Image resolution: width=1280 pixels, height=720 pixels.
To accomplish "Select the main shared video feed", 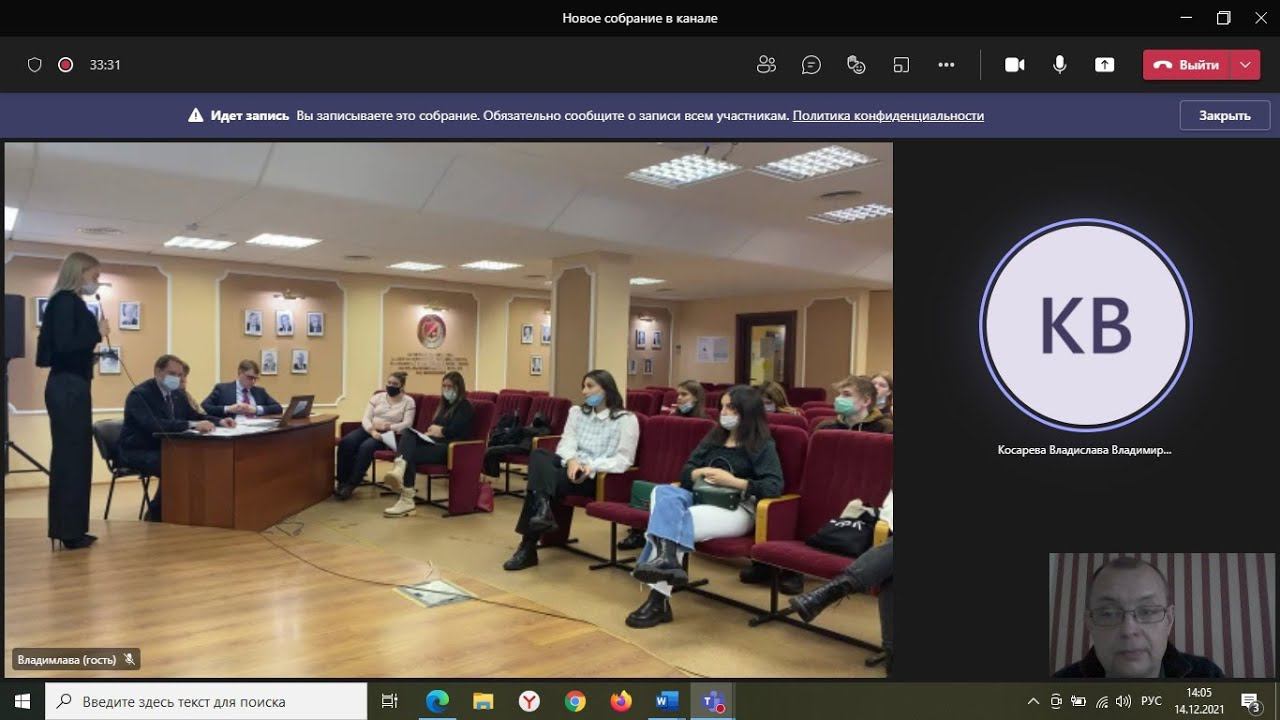I will (x=449, y=410).
